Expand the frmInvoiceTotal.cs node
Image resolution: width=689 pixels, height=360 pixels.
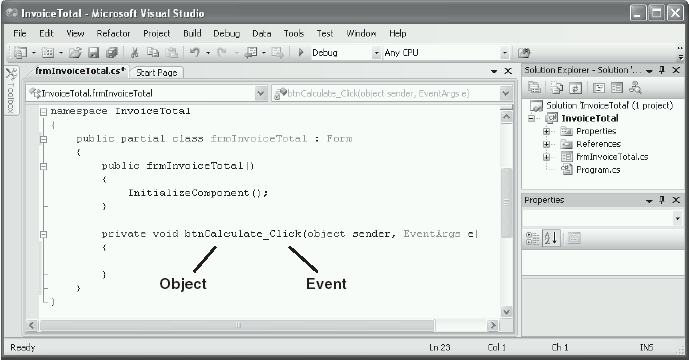pos(546,157)
